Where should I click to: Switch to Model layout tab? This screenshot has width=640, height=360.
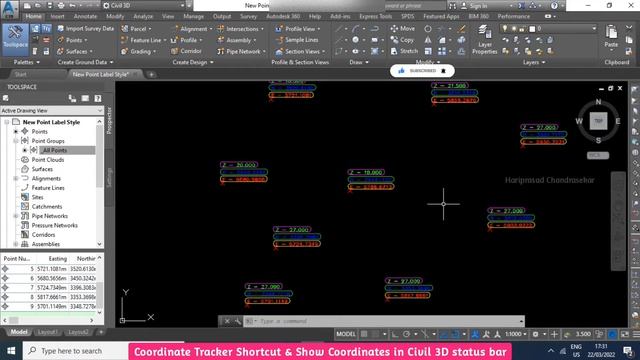19,332
